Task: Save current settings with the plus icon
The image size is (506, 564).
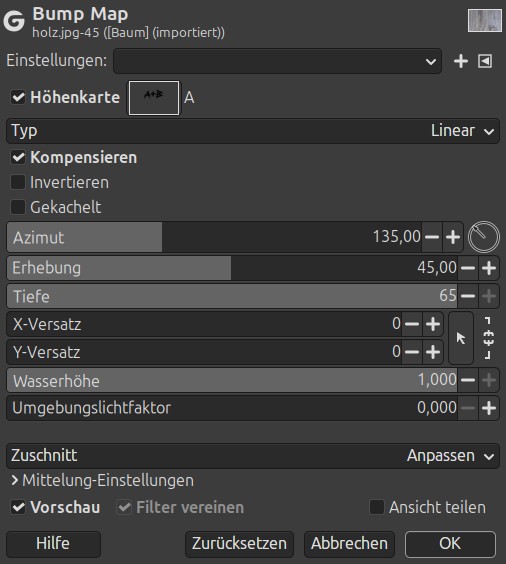Action: click(x=461, y=61)
